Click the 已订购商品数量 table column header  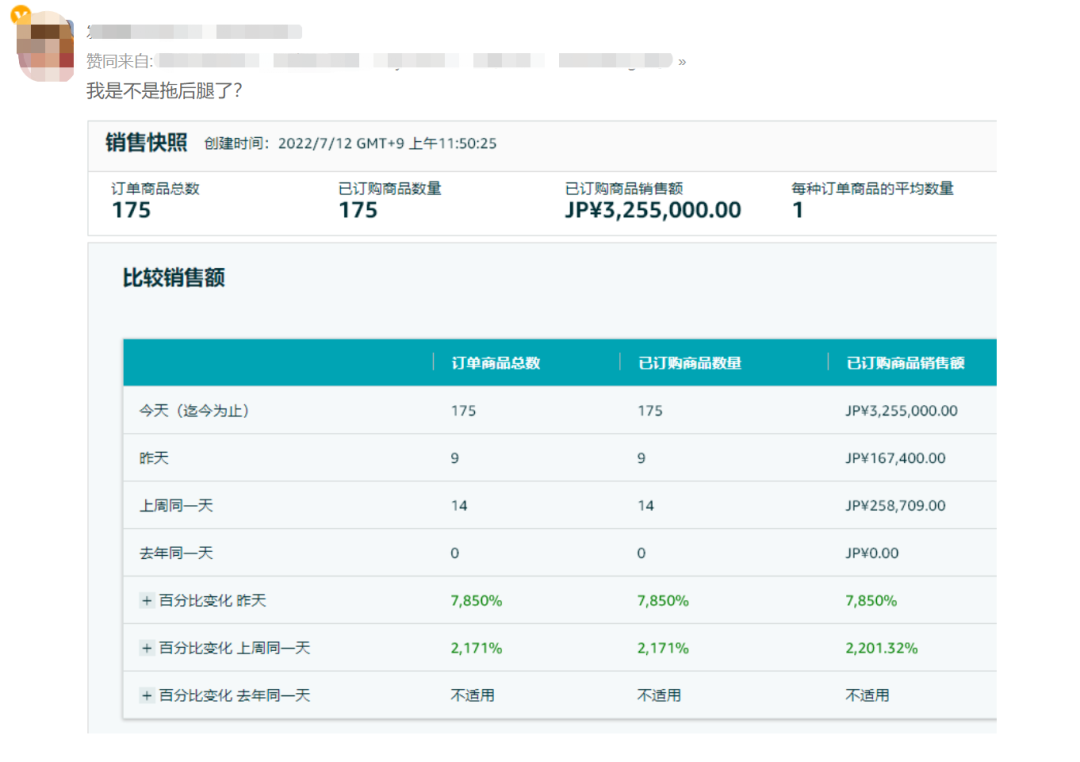690,363
